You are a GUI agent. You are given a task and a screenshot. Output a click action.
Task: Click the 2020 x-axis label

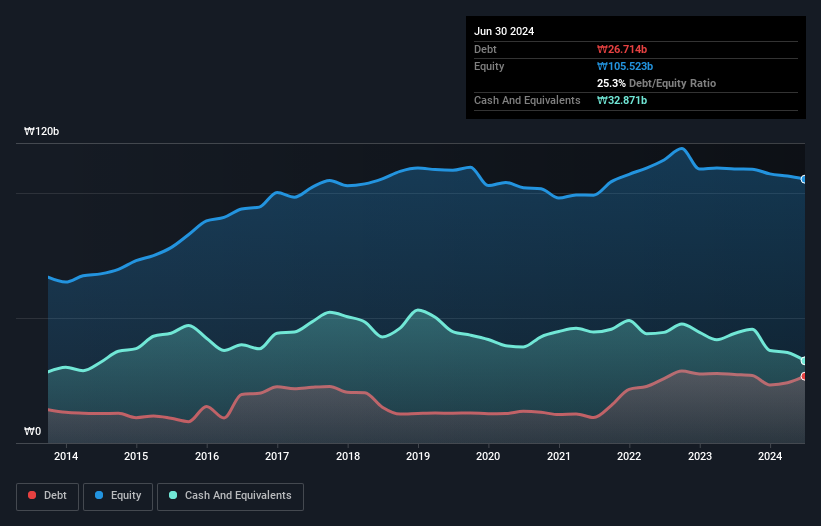pyautogui.click(x=488, y=456)
